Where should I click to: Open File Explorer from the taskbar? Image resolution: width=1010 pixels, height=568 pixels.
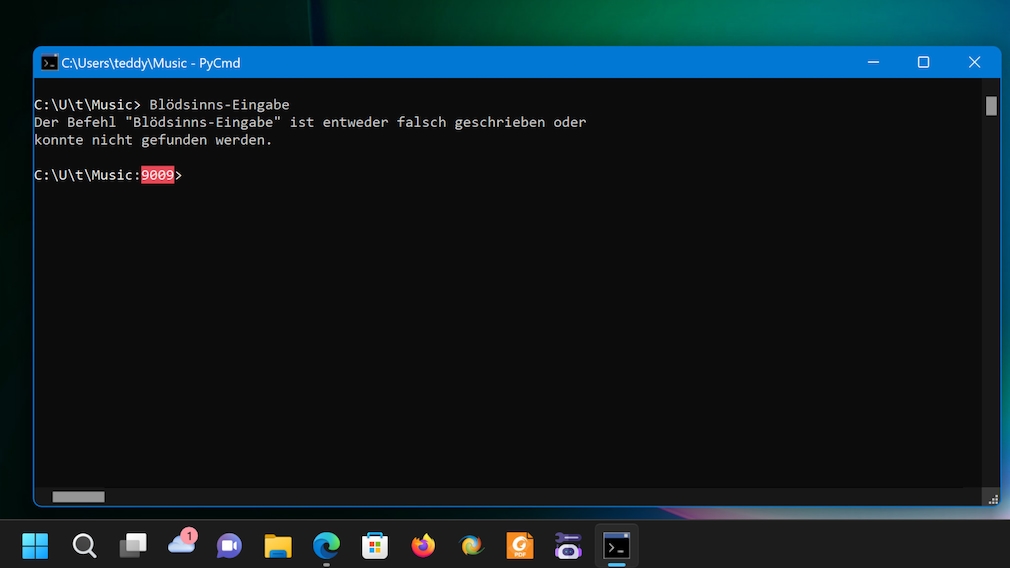[278, 545]
